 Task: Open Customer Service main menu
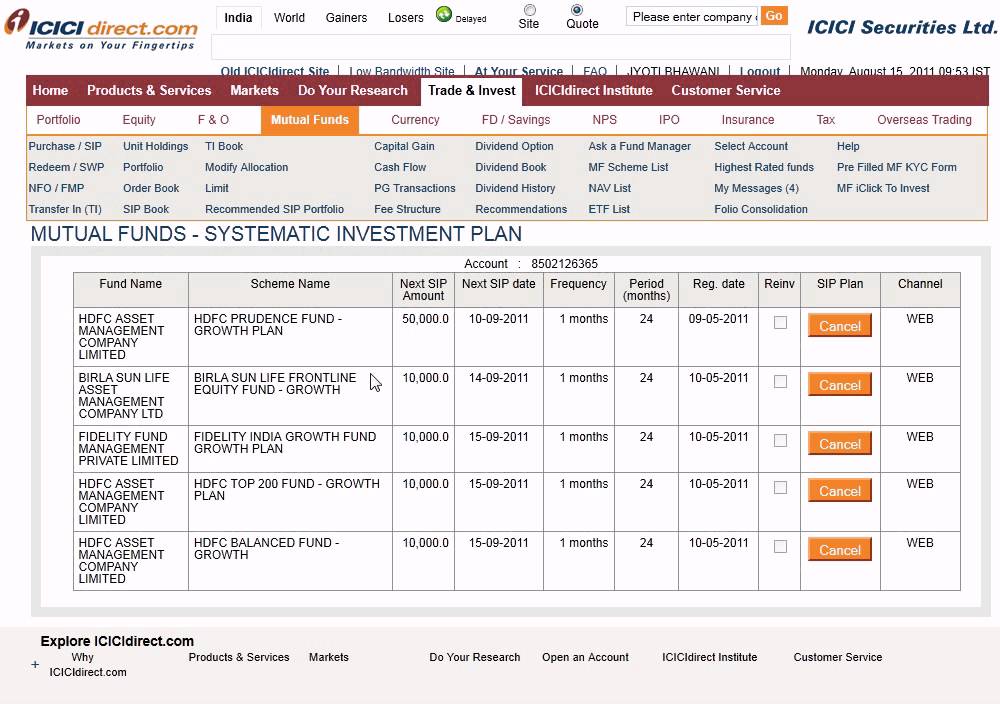pyautogui.click(x=726, y=91)
